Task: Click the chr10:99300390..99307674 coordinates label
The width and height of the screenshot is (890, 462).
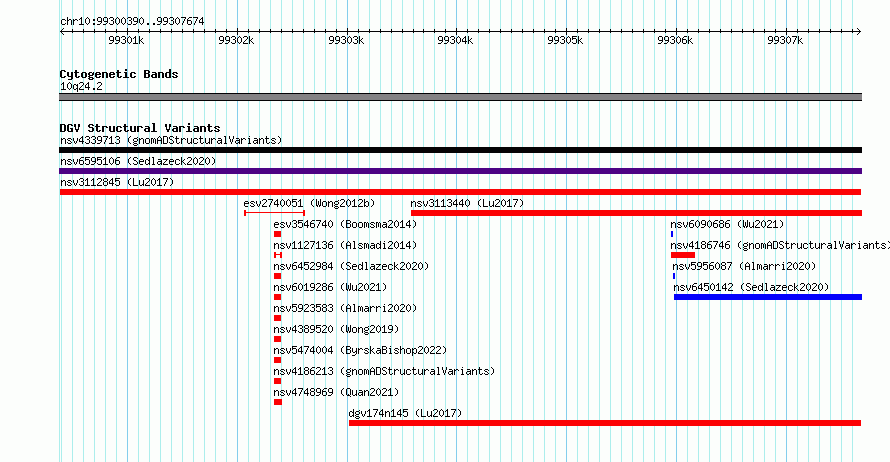Action: click(132, 21)
